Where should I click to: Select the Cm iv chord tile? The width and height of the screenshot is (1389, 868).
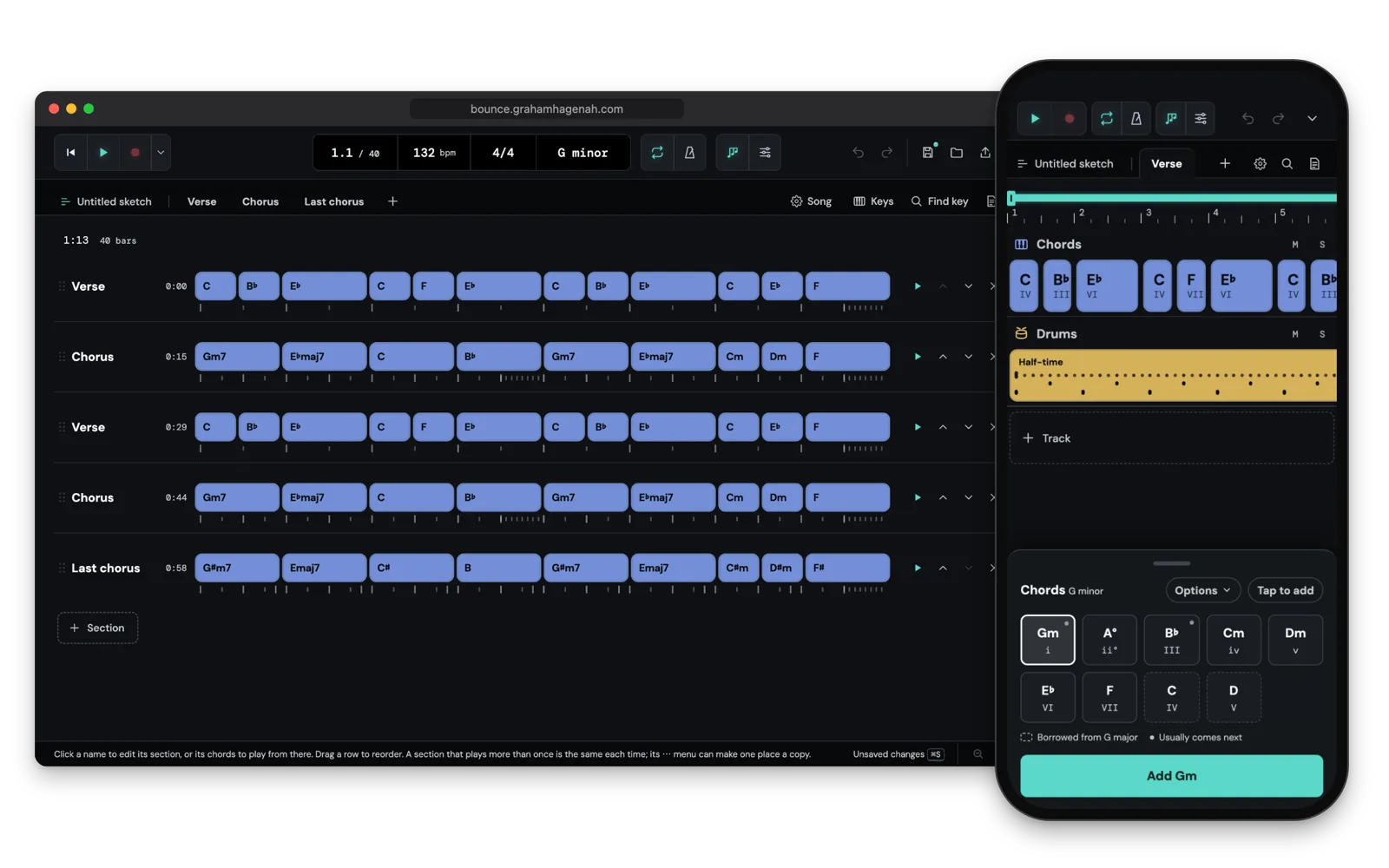[x=1233, y=640]
